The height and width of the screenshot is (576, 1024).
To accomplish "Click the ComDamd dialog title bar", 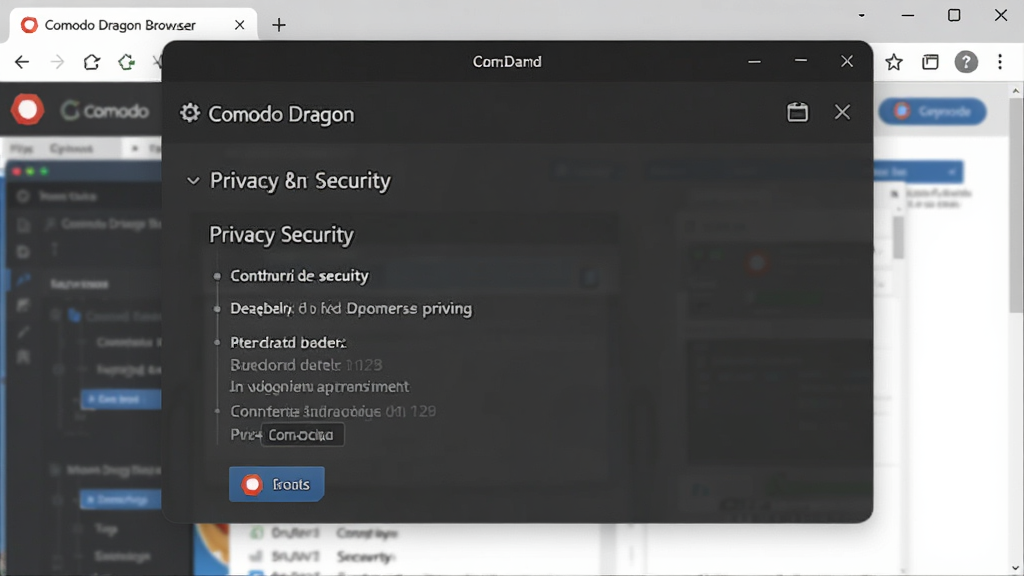I will [x=507, y=61].
